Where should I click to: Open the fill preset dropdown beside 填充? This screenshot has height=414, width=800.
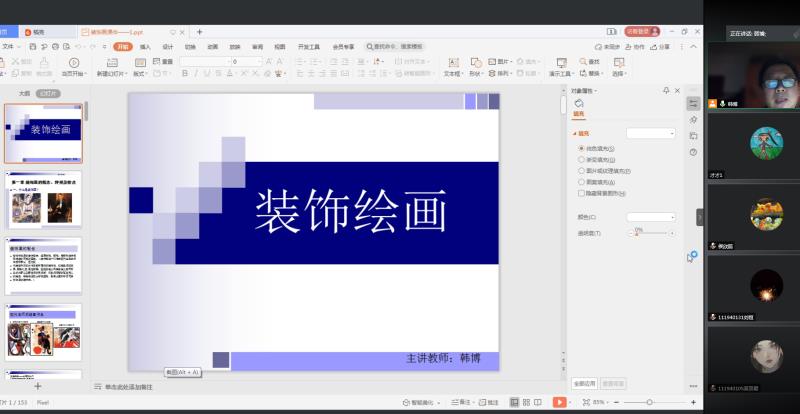coord(650,133)
